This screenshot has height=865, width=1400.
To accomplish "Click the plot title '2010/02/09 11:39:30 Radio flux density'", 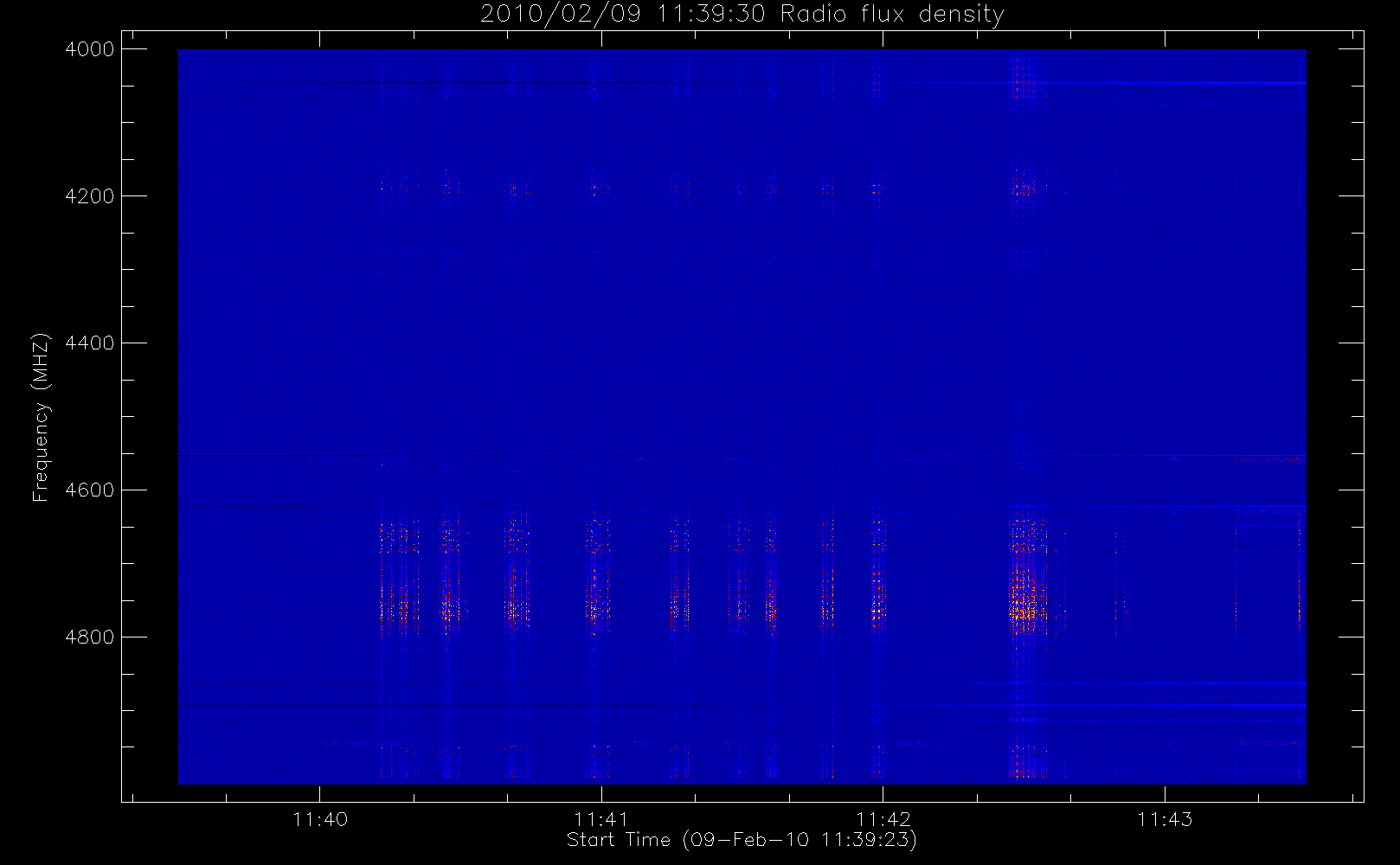I will click(742, 15).
